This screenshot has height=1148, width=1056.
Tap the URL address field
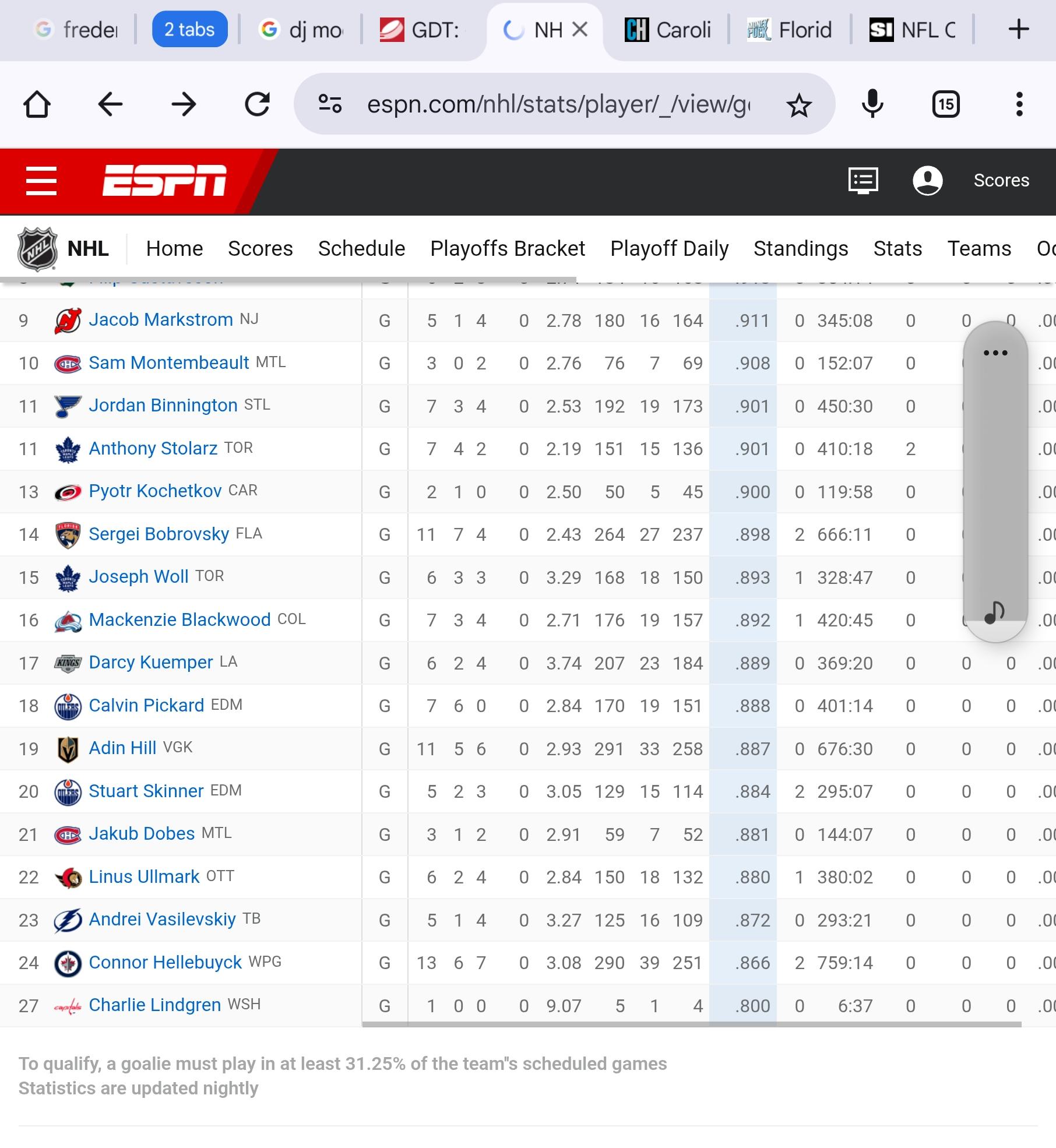[x=558, y=104]
